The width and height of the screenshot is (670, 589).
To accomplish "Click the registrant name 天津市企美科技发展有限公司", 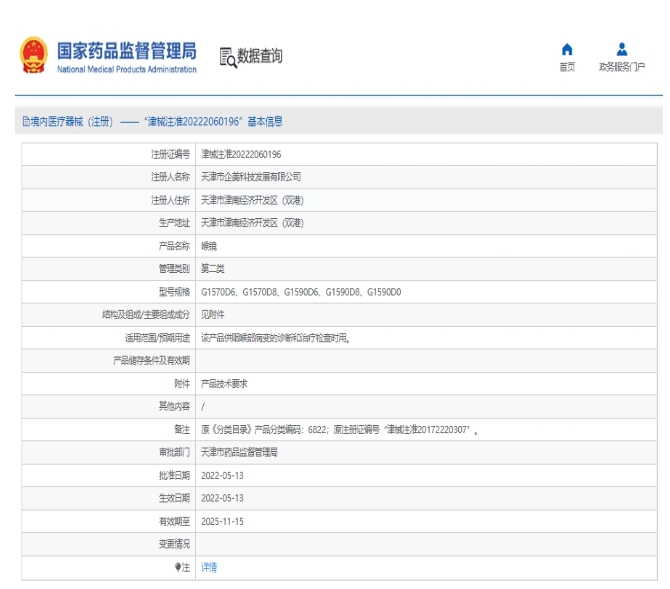I will coord(251,176).
